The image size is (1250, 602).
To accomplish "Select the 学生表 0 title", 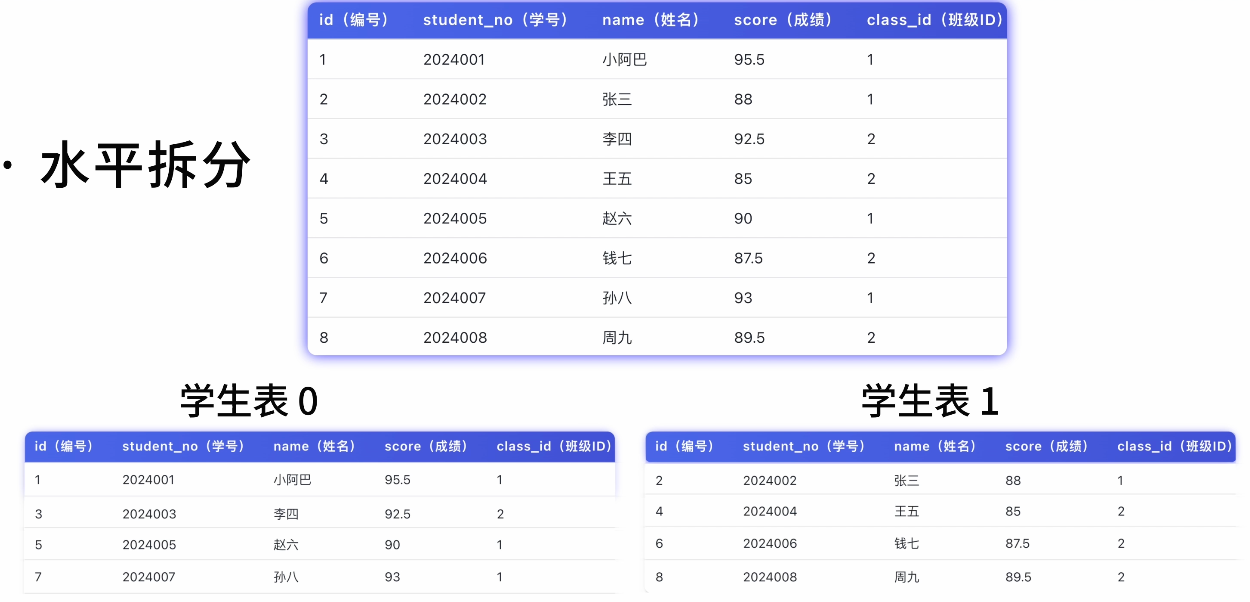I will click(249, 401).
